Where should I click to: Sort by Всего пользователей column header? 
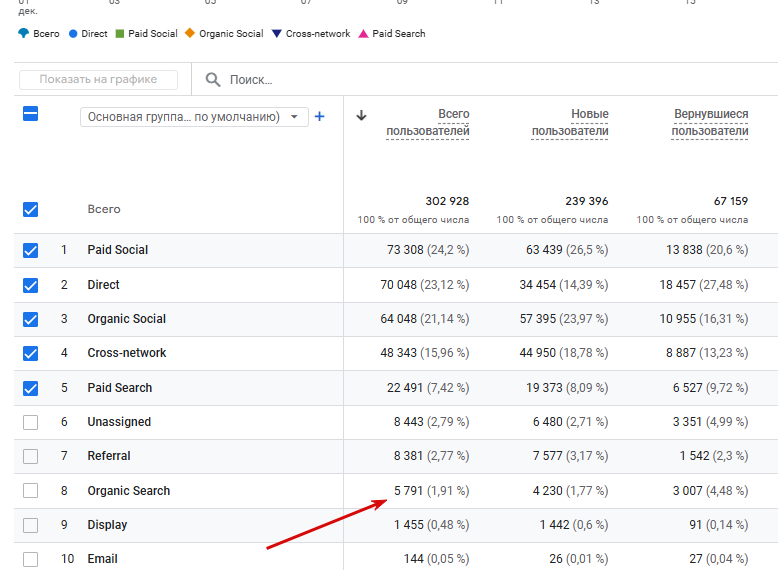[x=428, y=123]
